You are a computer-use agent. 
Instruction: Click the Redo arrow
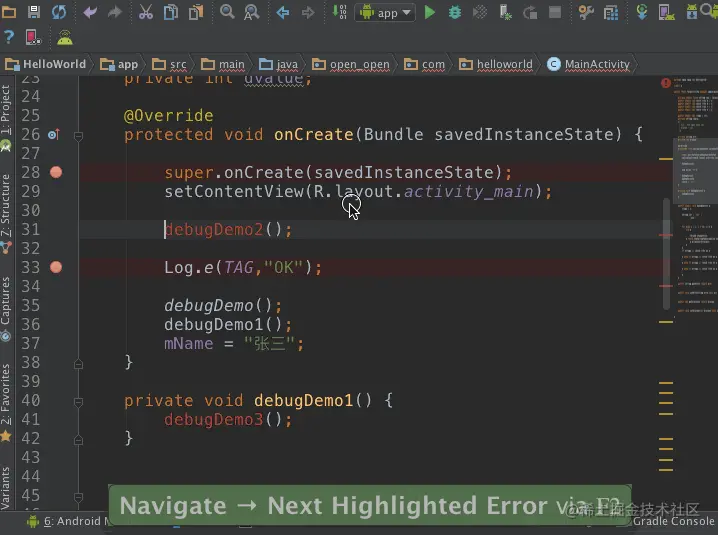click(x=114, y=12)
